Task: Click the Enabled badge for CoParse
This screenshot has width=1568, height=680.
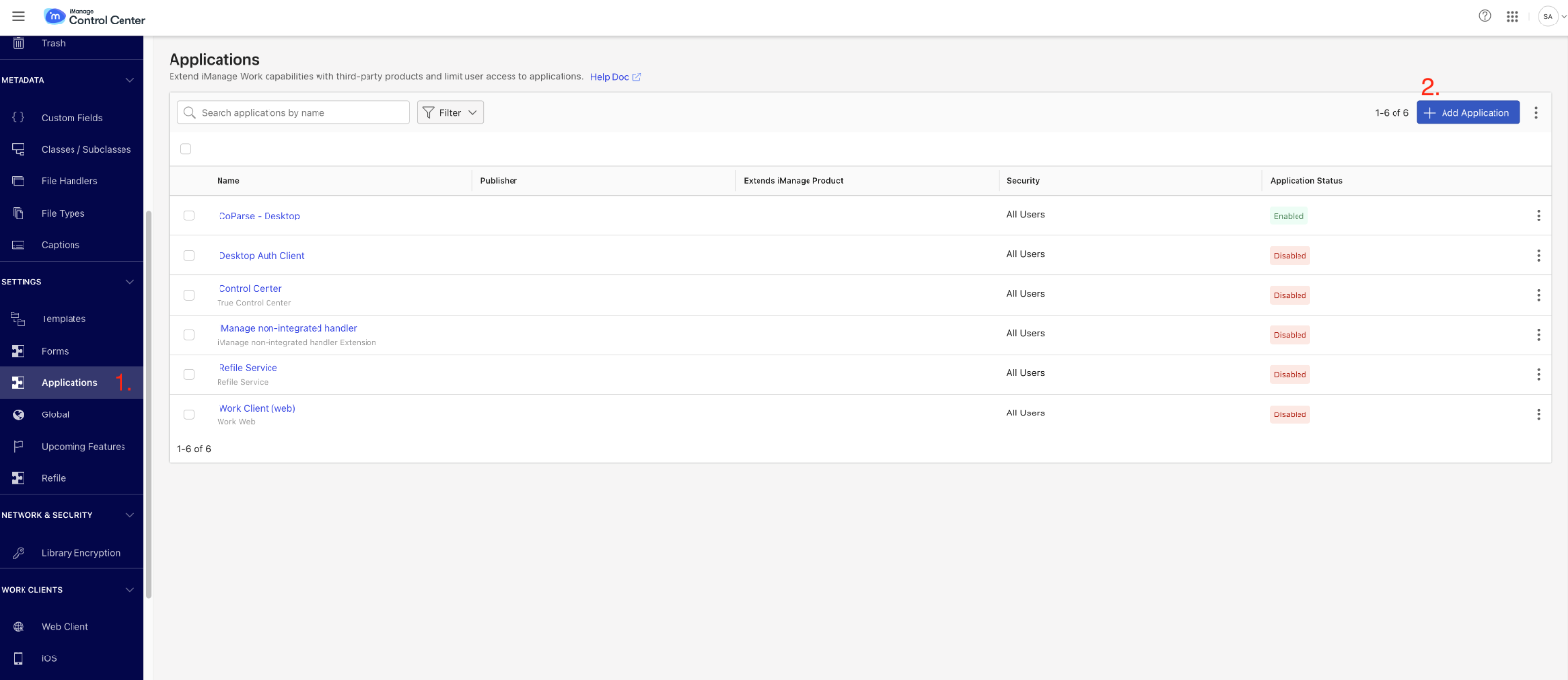Action: [1289, 216]
